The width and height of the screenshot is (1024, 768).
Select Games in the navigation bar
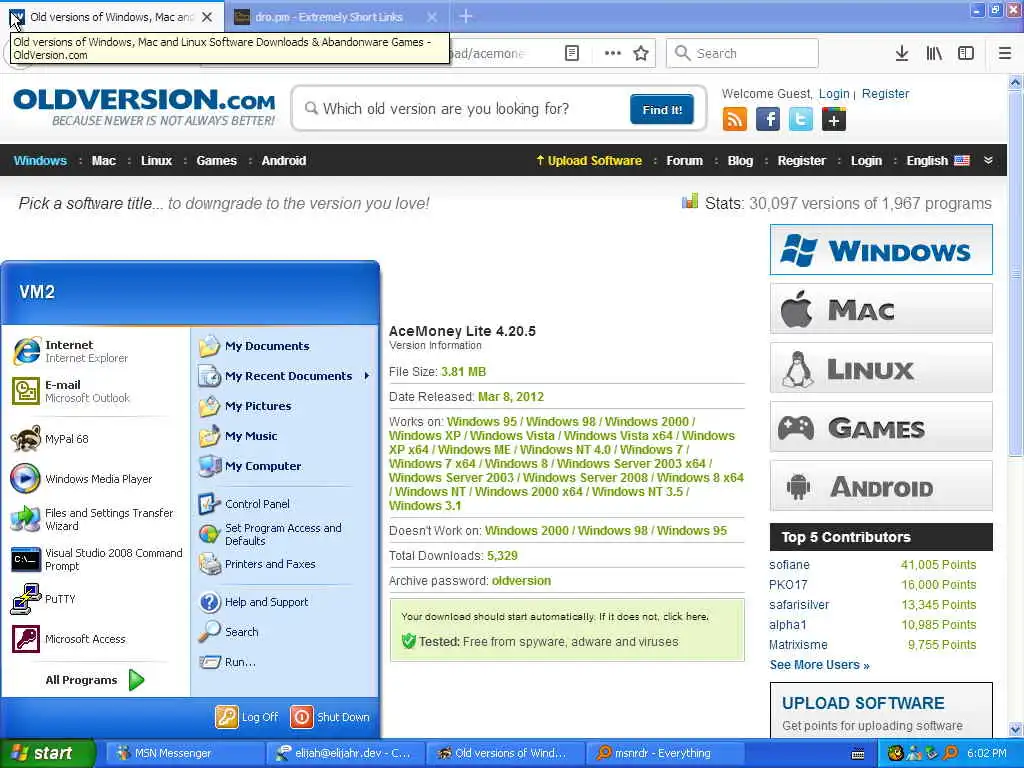tap(217, 161)
